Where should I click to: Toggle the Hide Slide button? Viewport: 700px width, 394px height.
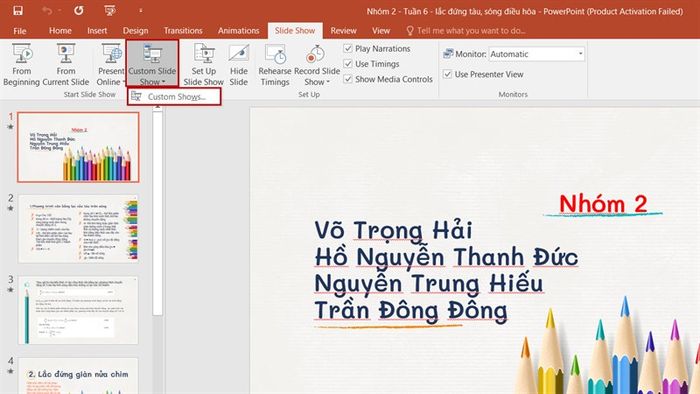pyautogui.click(x=238, y=65)
